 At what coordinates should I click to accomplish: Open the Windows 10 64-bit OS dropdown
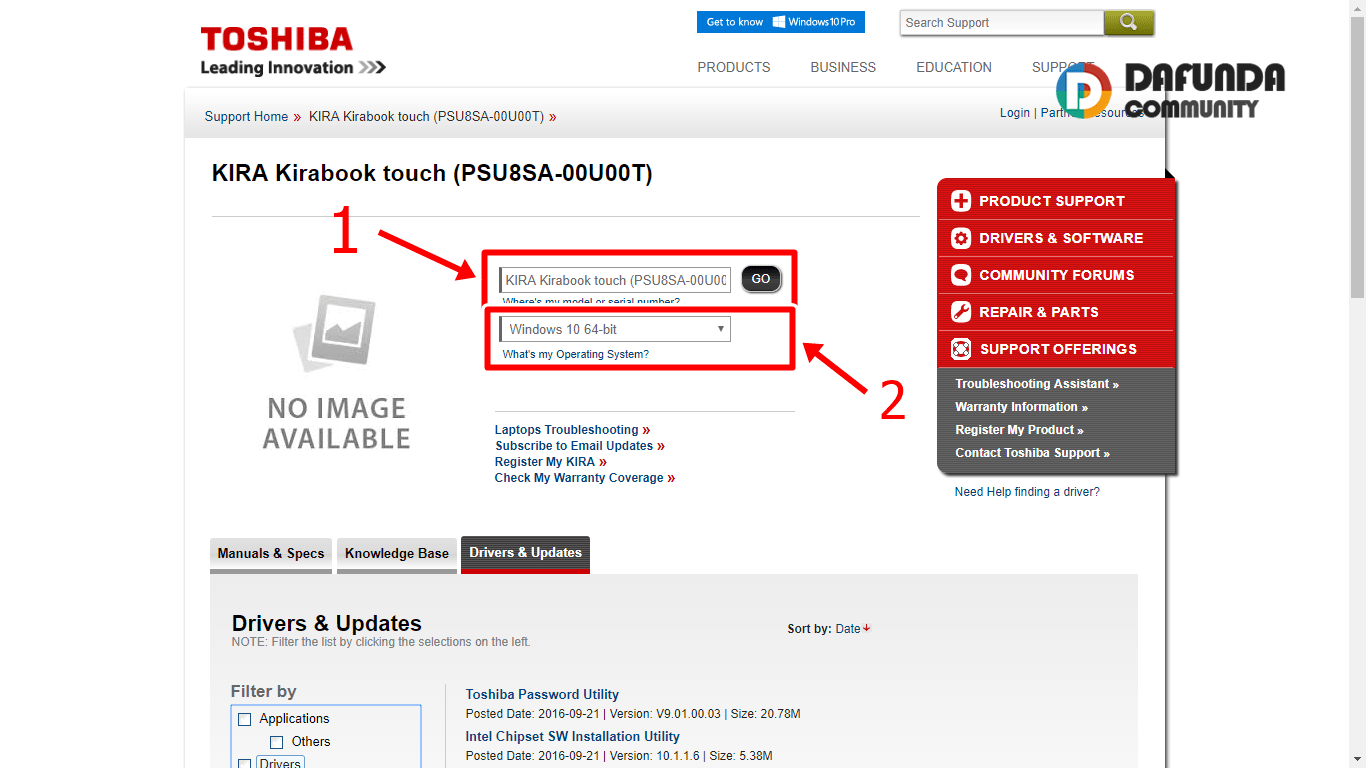point(616,329)
